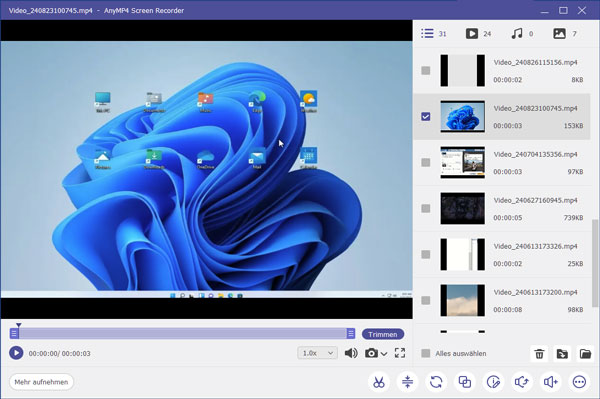Click the merge files icon

465,382
